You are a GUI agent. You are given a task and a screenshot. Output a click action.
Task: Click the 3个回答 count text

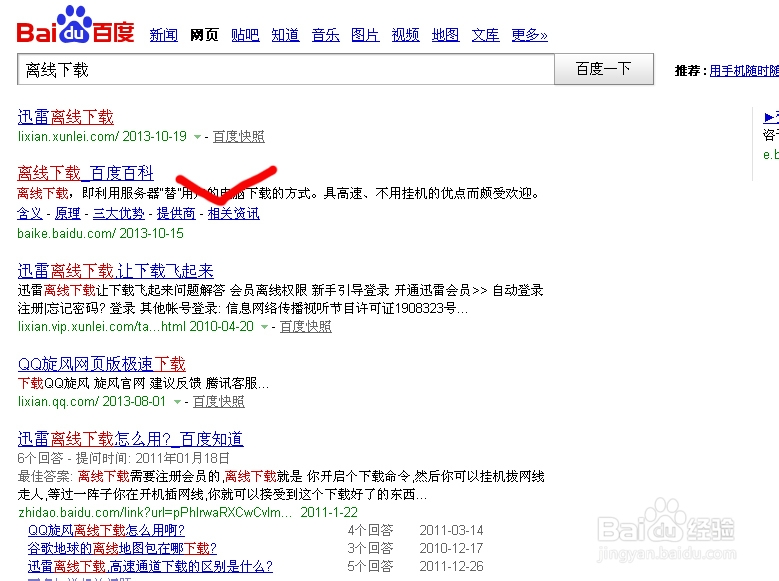(x=371, y=548)
